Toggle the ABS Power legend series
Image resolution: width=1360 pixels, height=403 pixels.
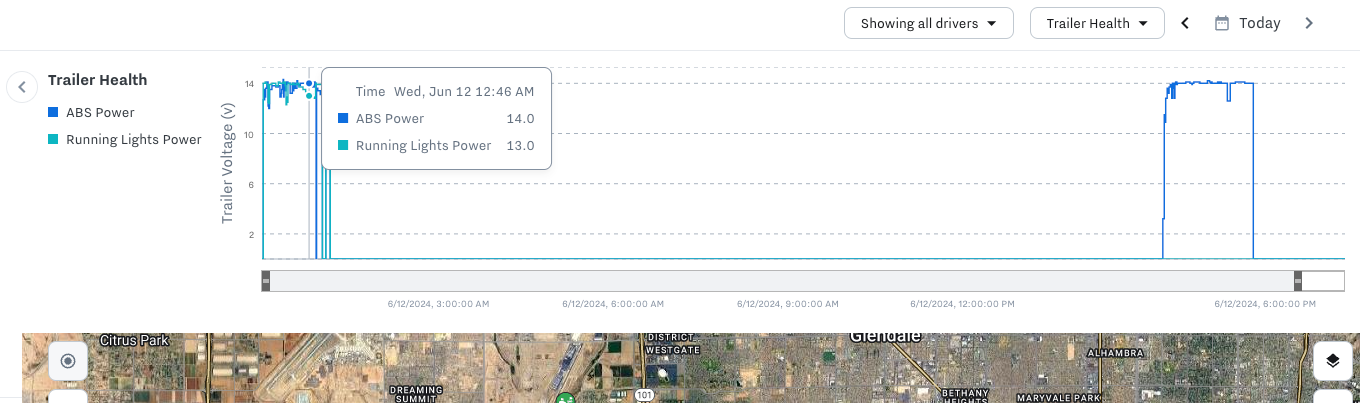100,113
